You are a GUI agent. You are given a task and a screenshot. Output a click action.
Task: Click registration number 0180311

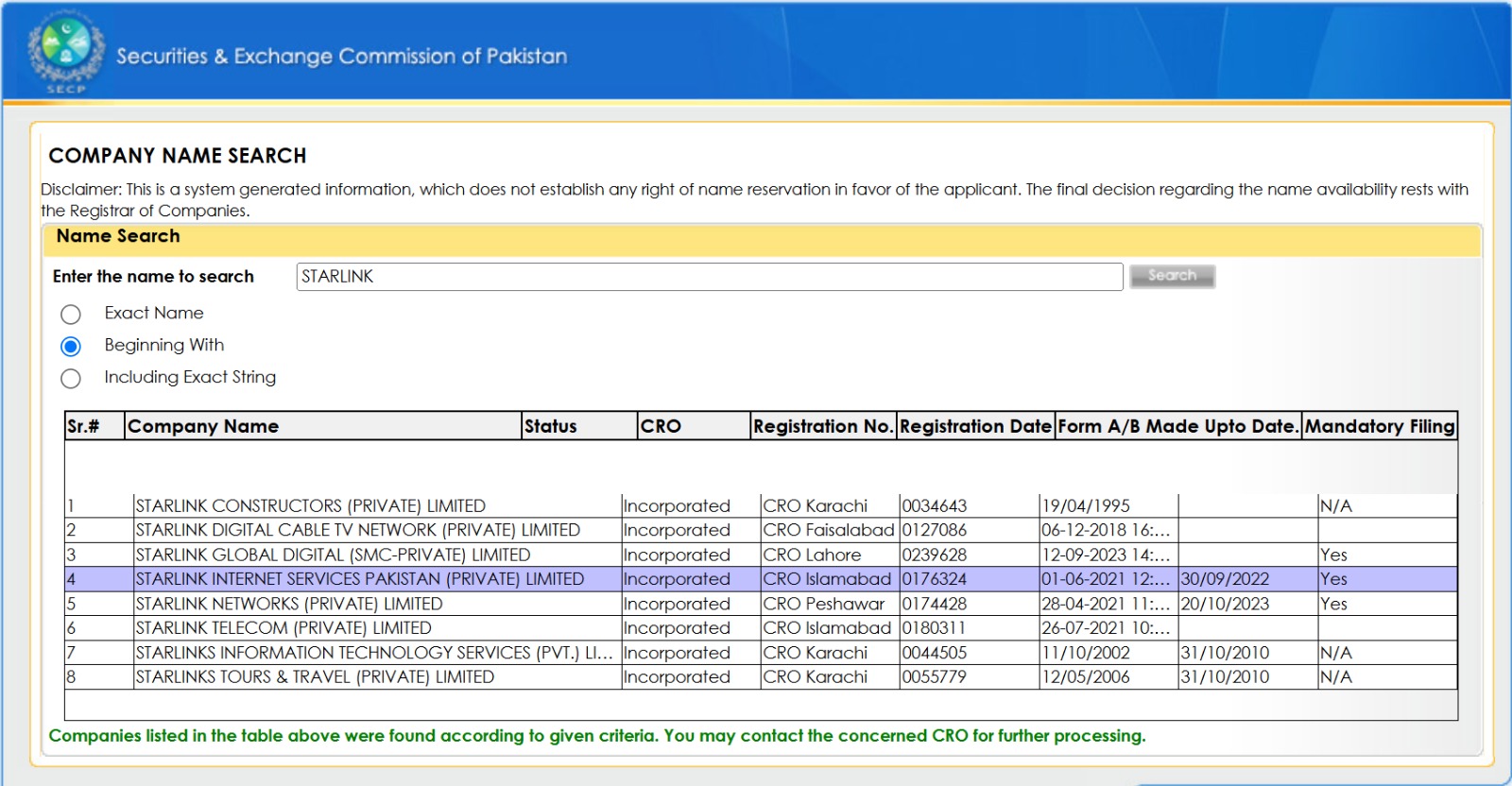[x=934, y=628]
